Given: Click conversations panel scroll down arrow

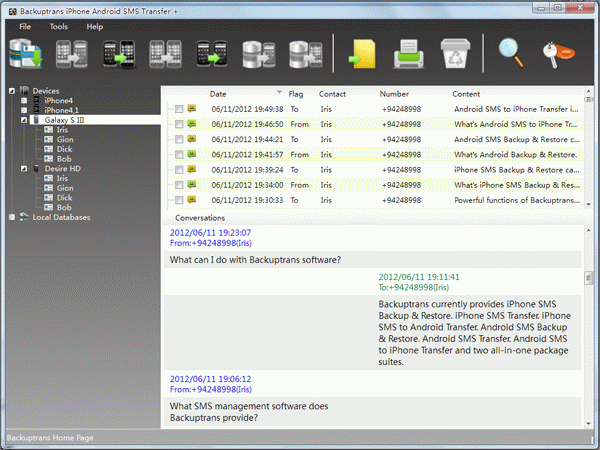Looking at the screenshot, I should coord(589,424).
